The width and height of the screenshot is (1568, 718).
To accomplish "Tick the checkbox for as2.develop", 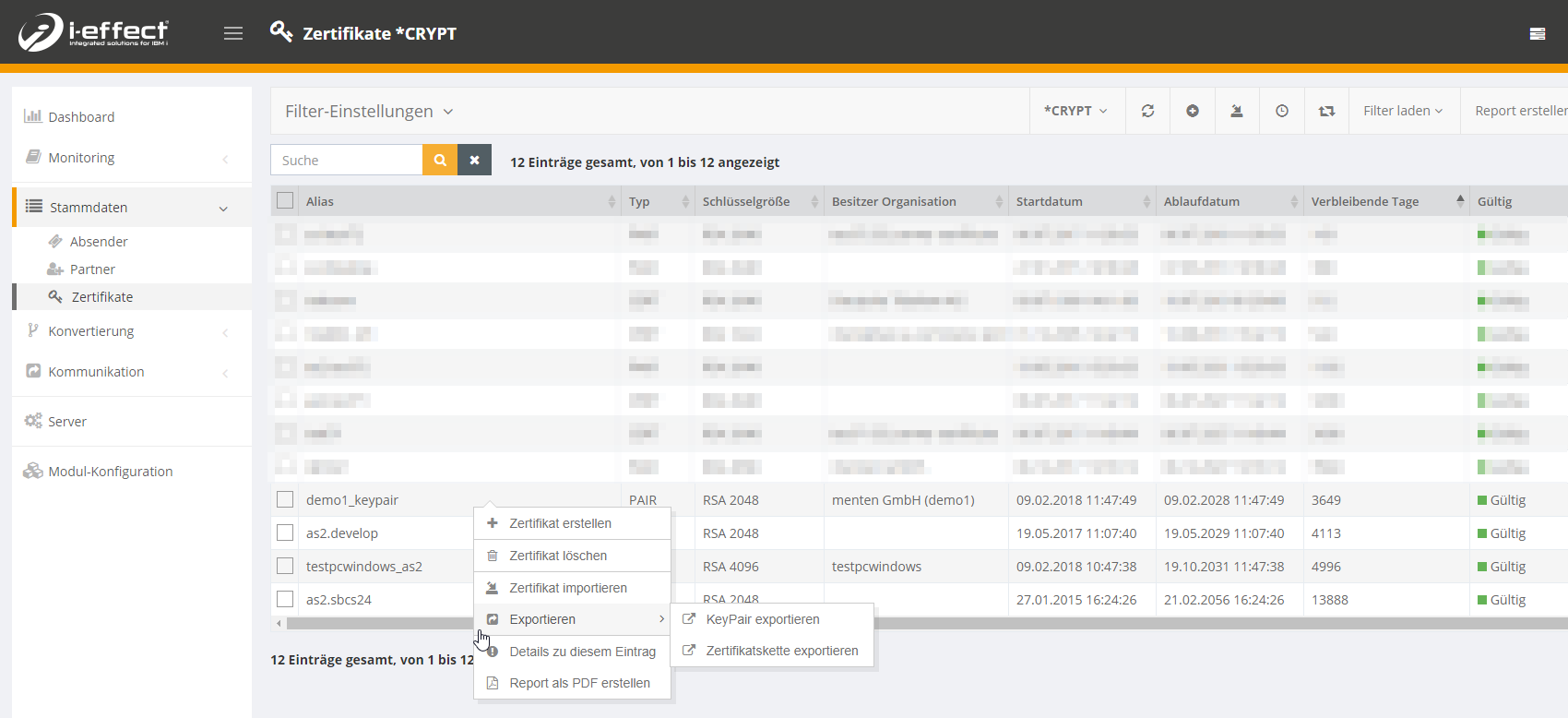I will click(285, 533).
